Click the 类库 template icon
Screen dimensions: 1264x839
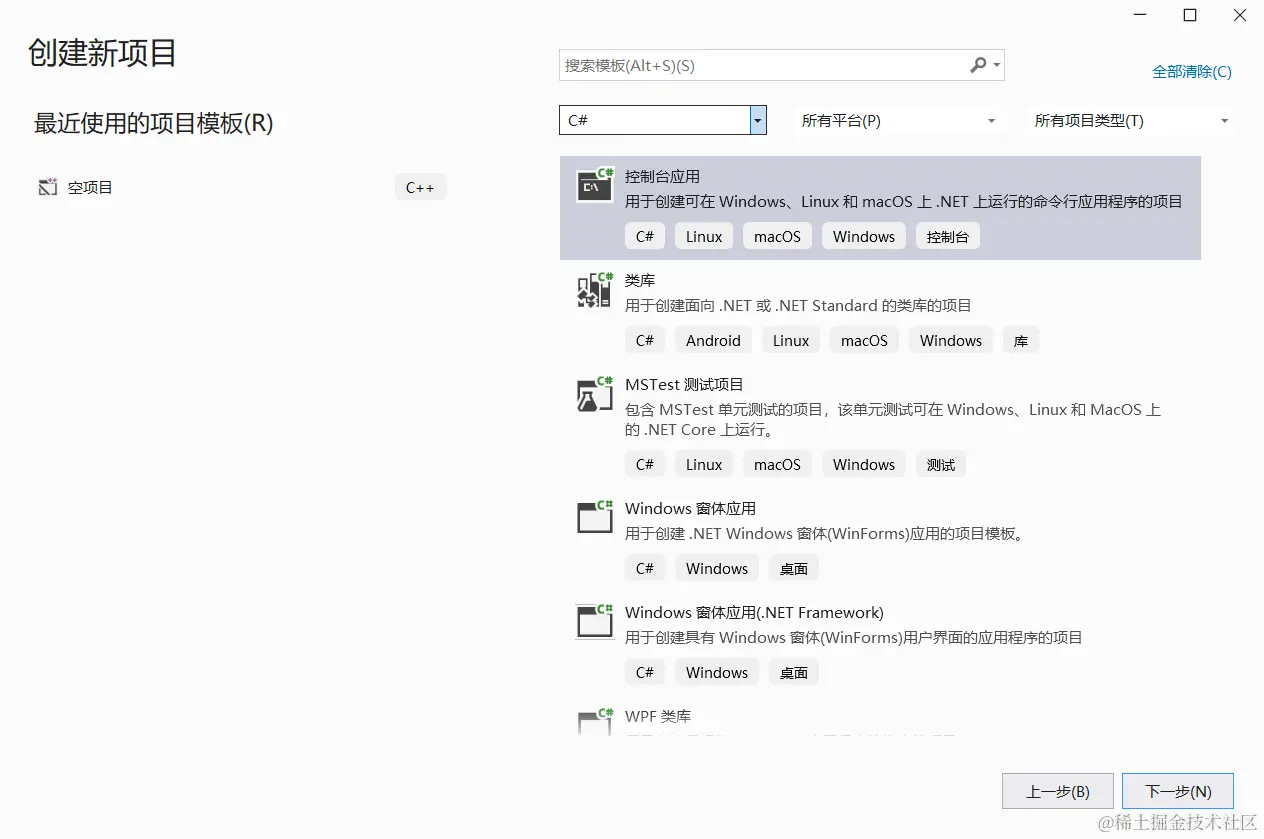pos(594,290)
